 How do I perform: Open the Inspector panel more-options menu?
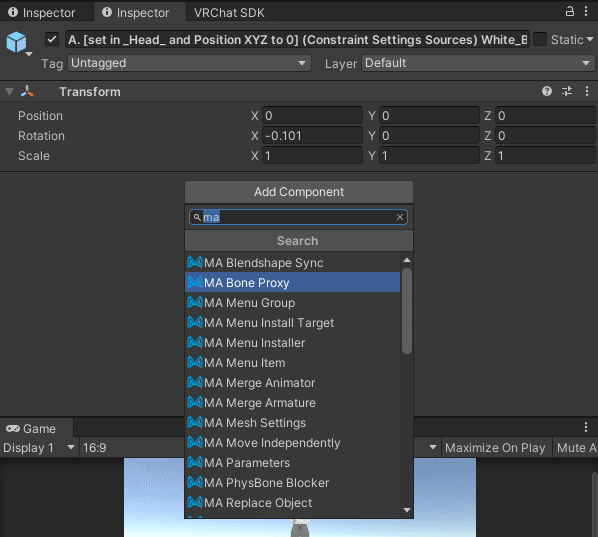click(586, 11)
